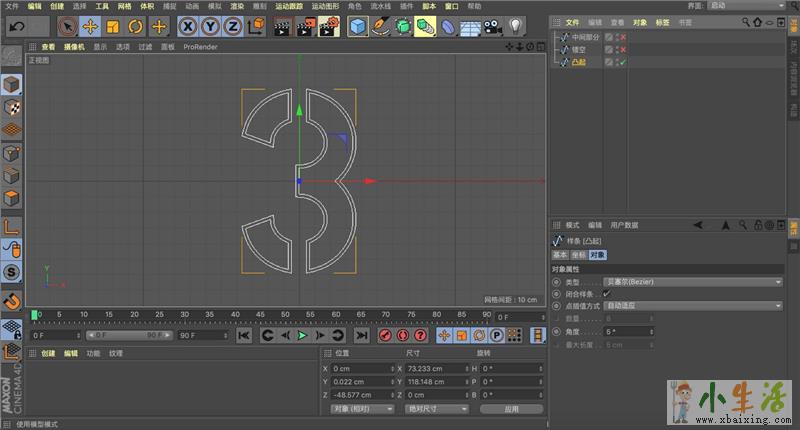Toggle the 闭合样条 checkbox
Screen dimensions: 800x430
606,294
